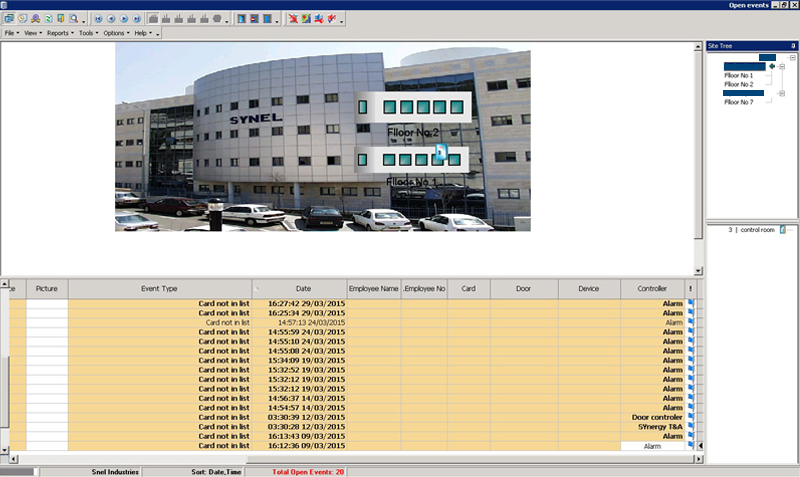Click the green arrow marker in Site Tree

tap(771, 66)
